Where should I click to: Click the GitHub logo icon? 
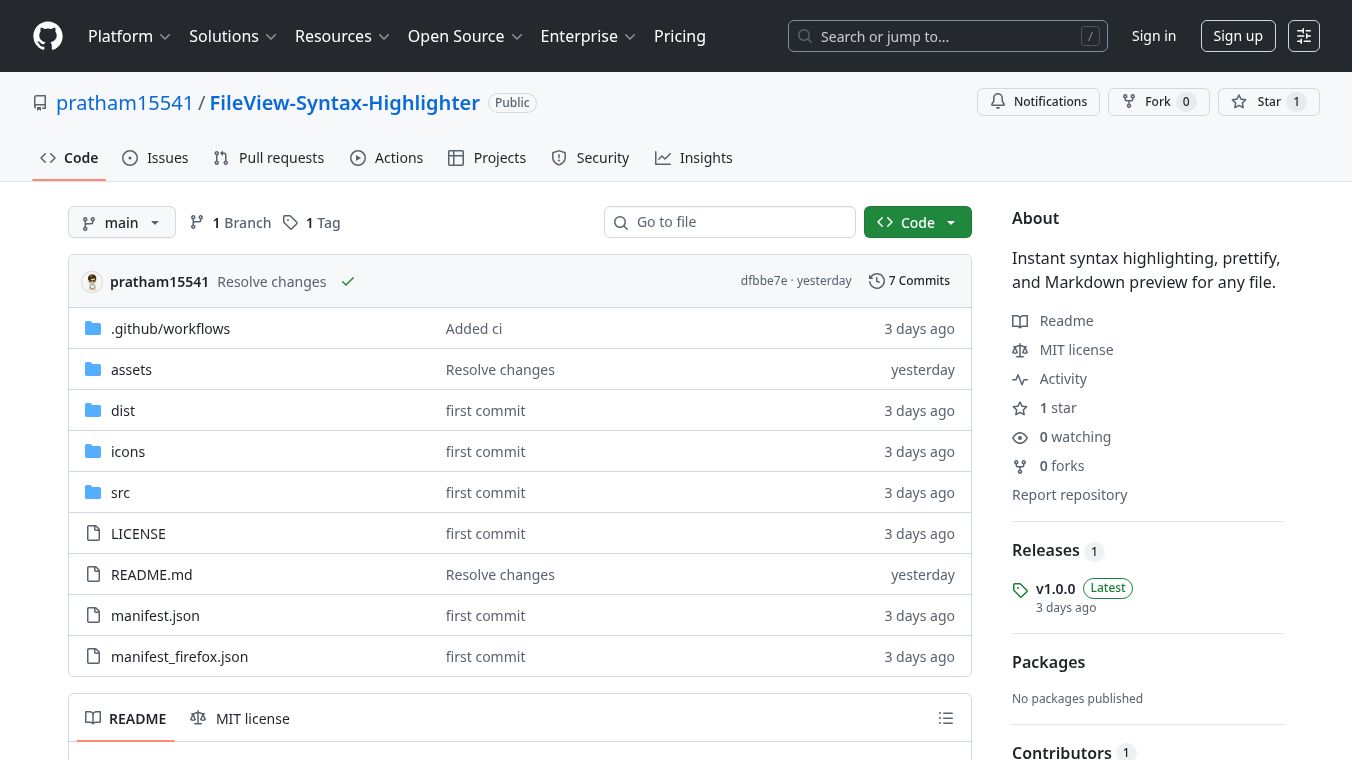pyautogui.click(x=48, y=36)
